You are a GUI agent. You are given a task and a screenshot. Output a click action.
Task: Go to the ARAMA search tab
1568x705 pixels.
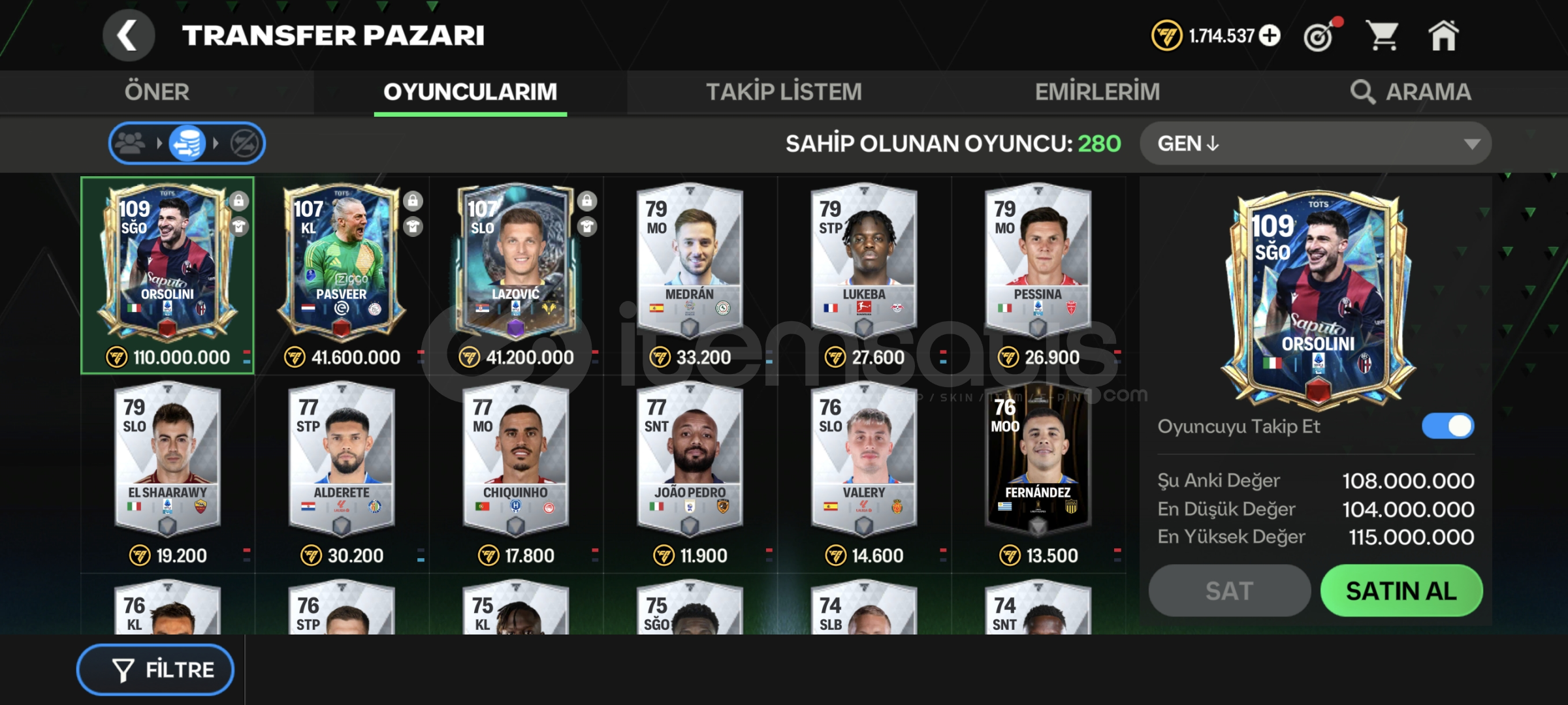click(1411, 92)
